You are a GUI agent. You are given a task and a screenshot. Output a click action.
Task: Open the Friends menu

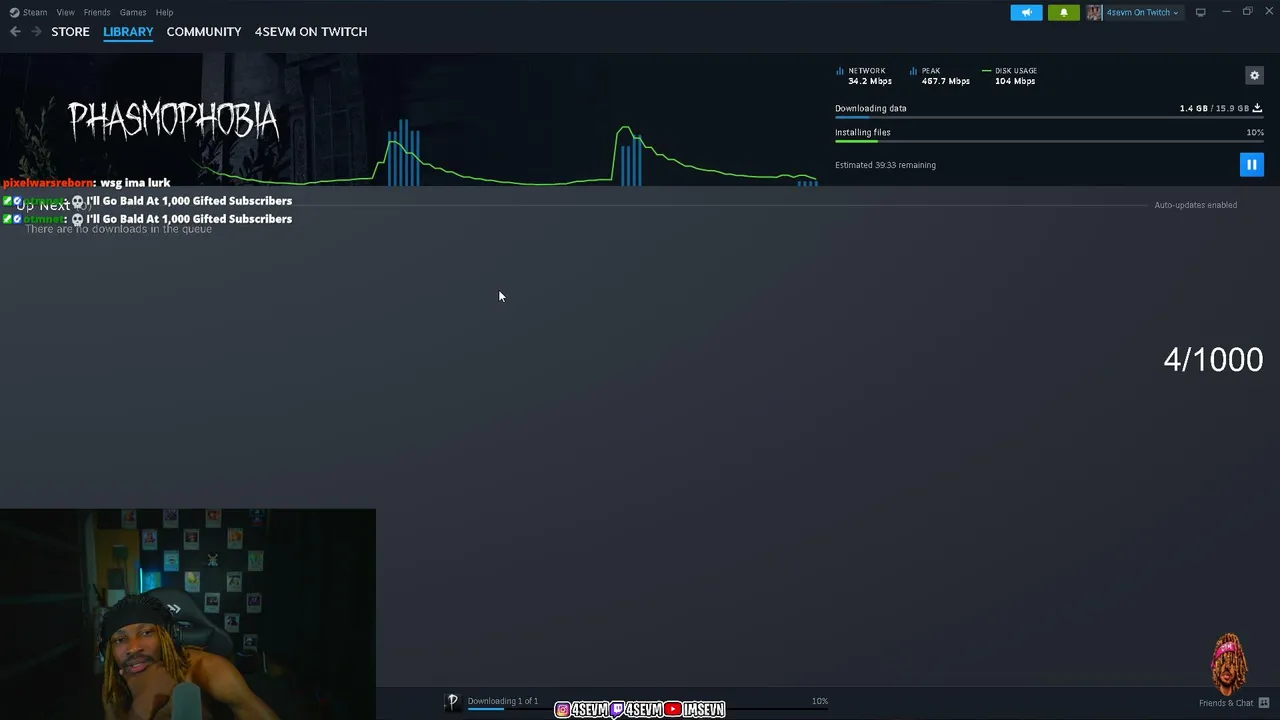pyautogui.click(x=97, y=12)
